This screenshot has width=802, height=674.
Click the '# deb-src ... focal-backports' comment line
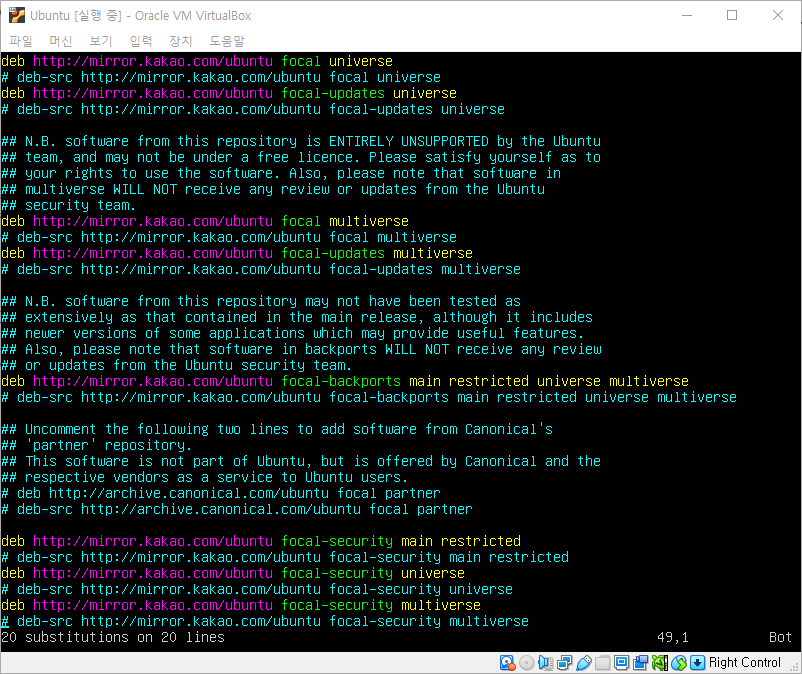click(369, 397)
